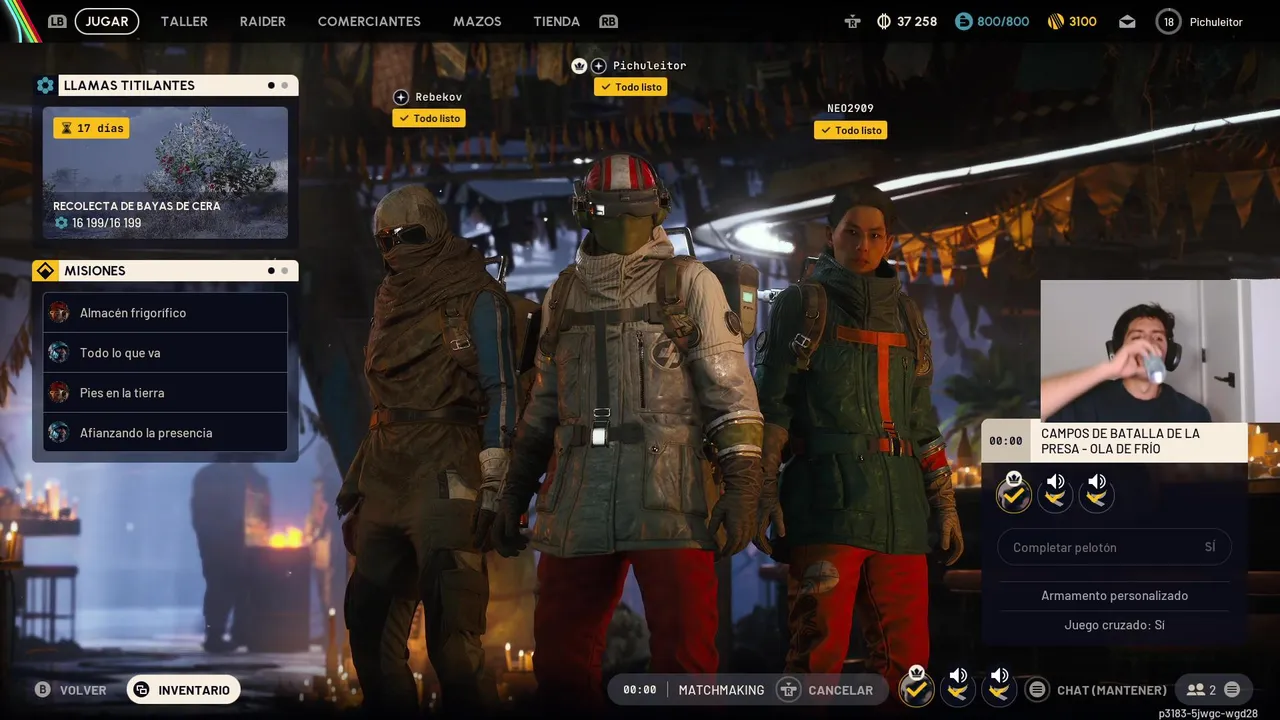Screen dimensions: 1280x720
Task: Click the LB bumper icon in top navigation
Action: 57,21
